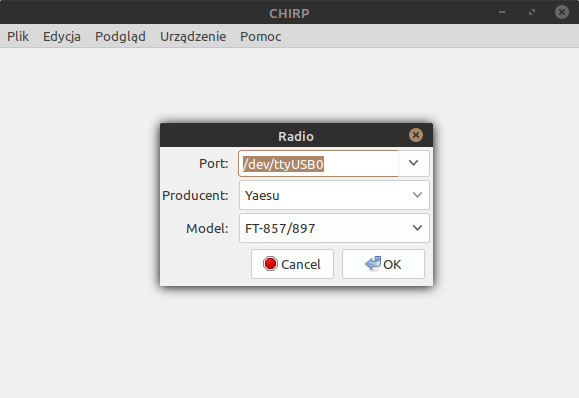Select the FT-857/897 model combo box
The height and width of the screenshot is (398, 579).
click(334, 228)
